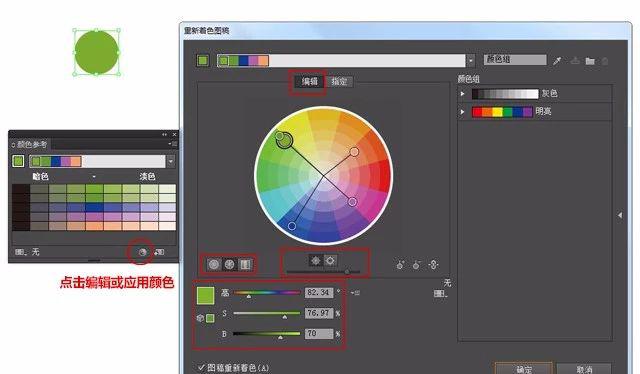The image size is (640, 374).
Task: Click the 确定 button
Action: tap(524, 369)
